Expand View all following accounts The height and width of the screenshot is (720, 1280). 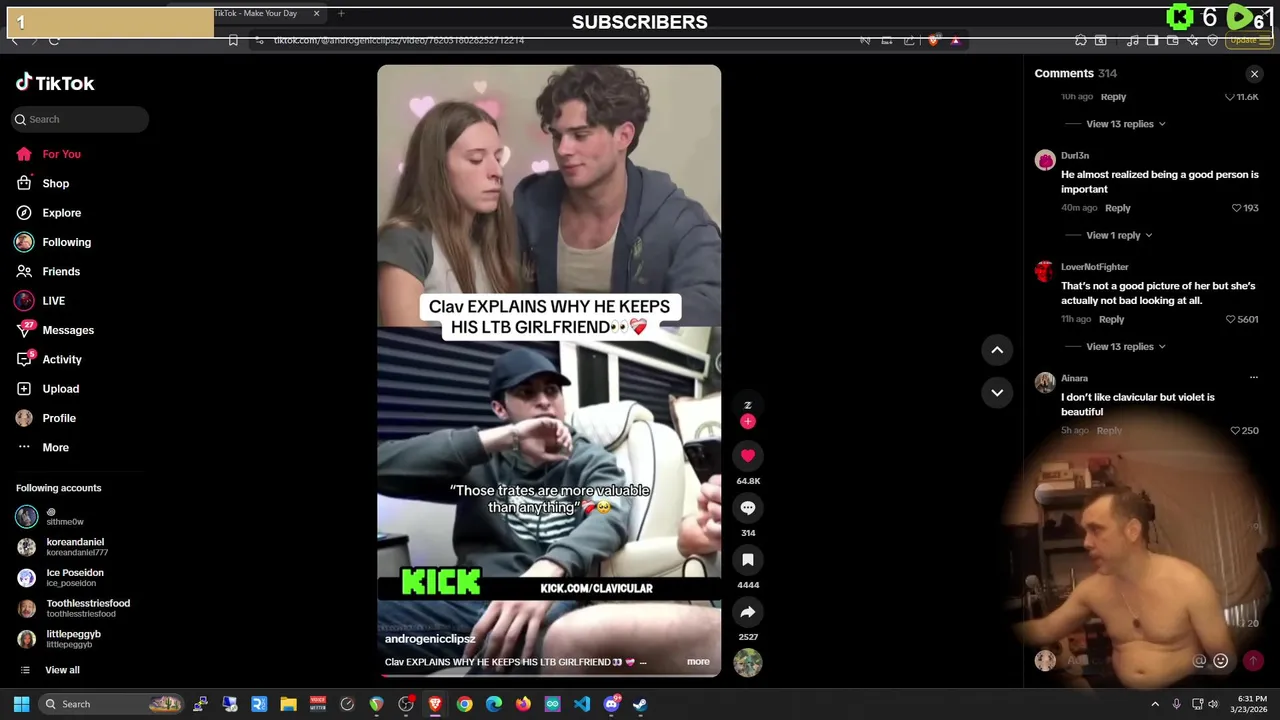click(62, 670)
